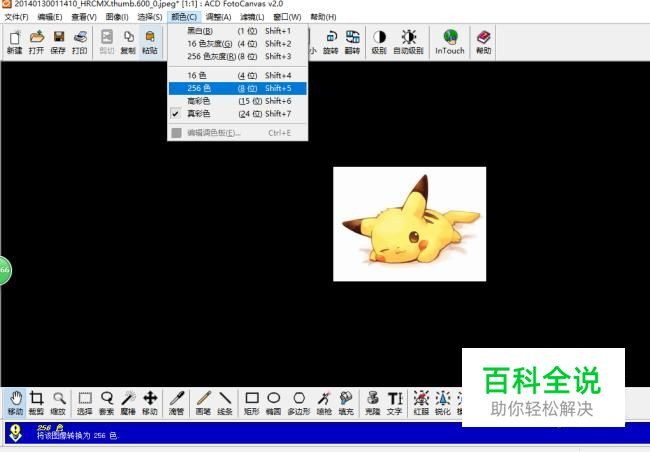Click the 旋转 (Rotate) toolbar icon
The image size is (650, 452).
pos(331,42)
